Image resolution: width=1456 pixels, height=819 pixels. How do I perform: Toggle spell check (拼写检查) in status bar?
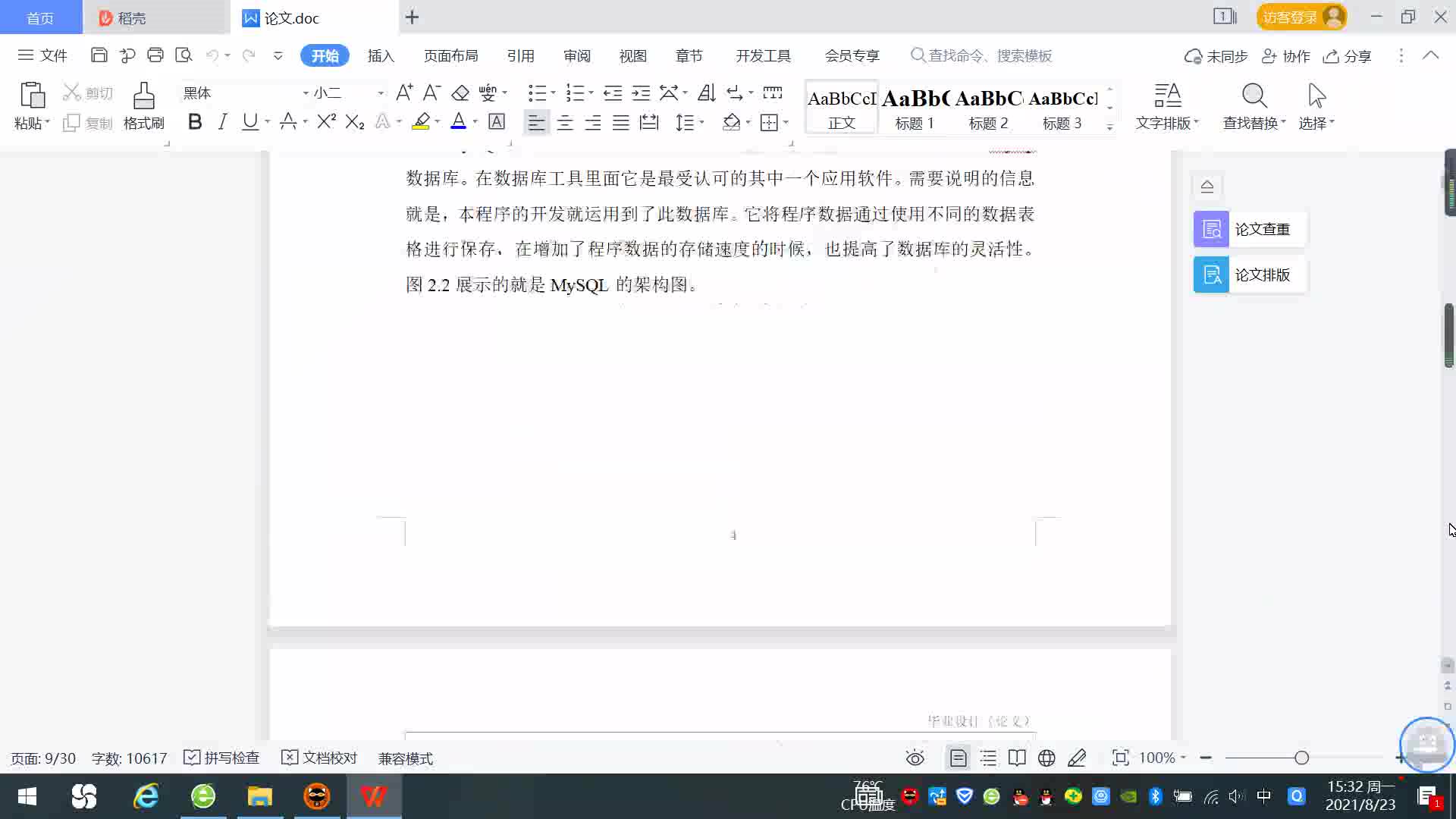(222, 758)
